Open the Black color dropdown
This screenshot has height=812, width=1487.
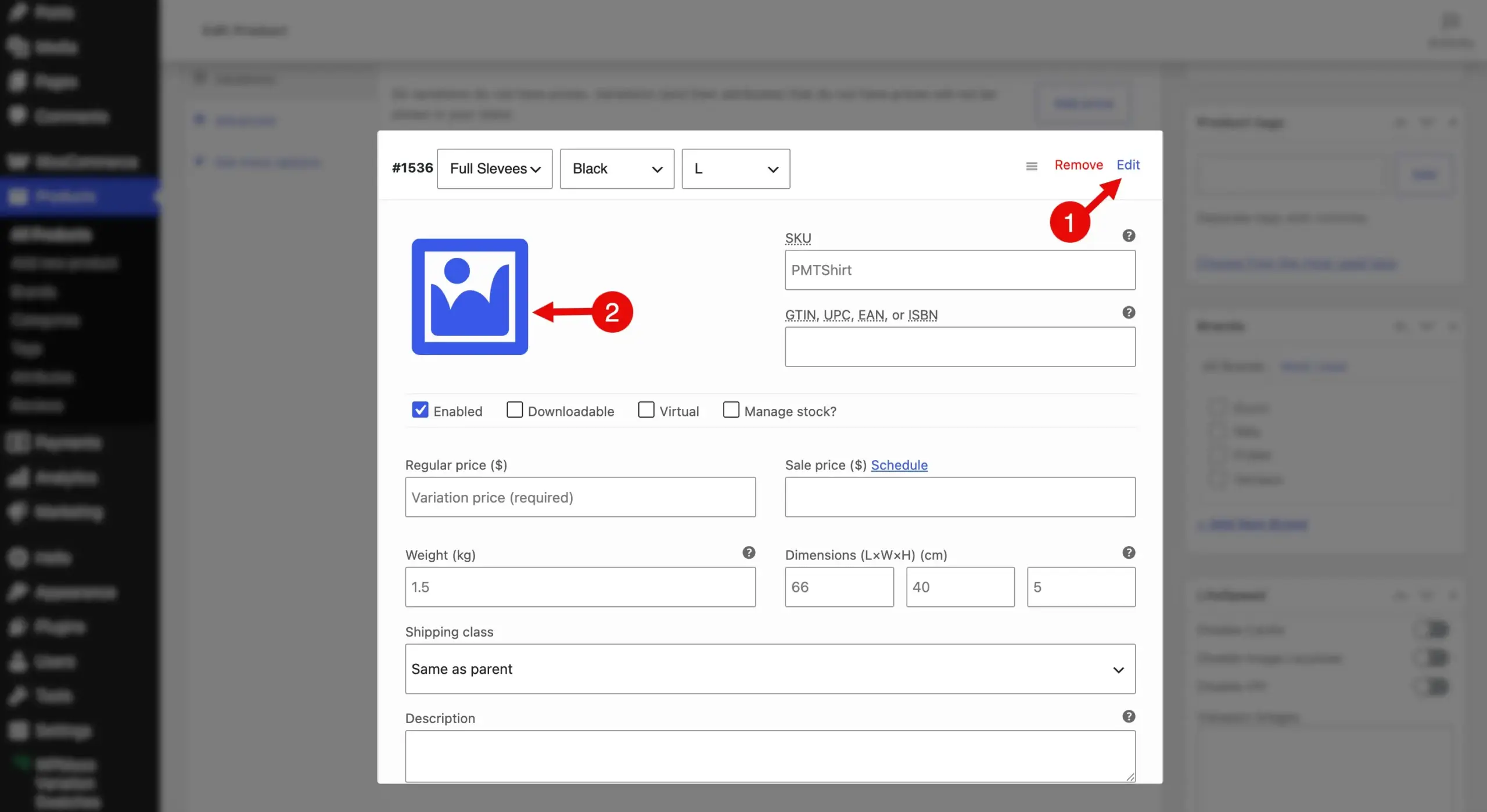click(x=617, y=168)
